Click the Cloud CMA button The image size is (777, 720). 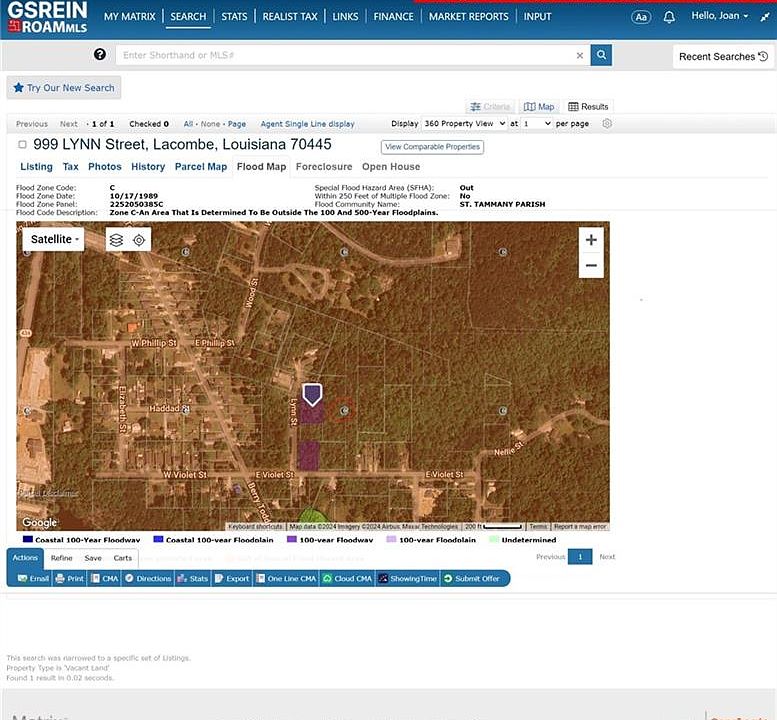(347, 579)
